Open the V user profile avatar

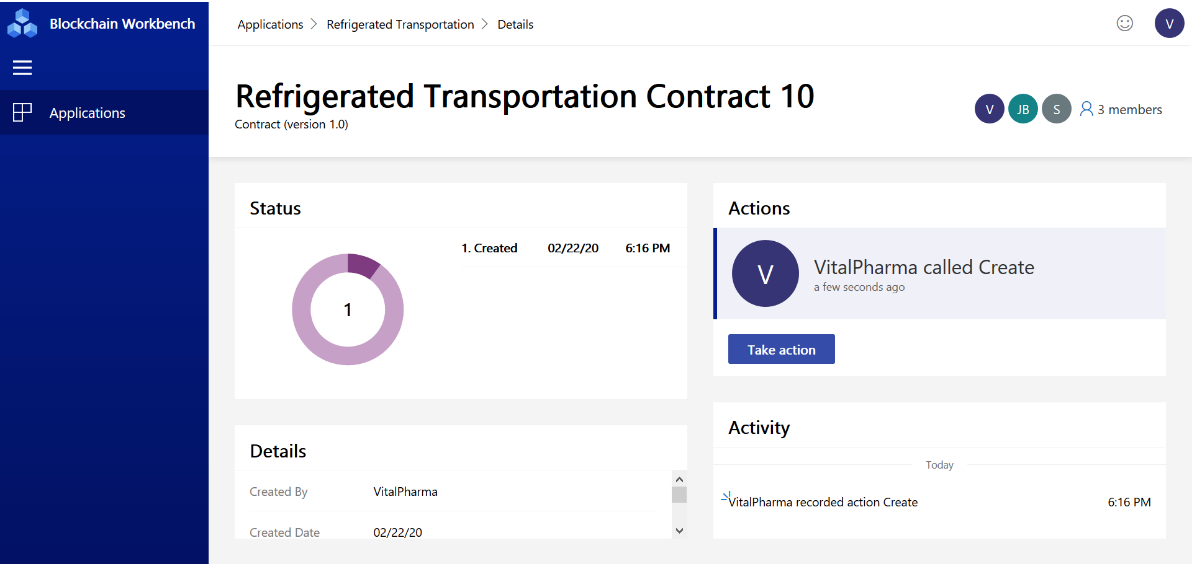pos(1169,23)
